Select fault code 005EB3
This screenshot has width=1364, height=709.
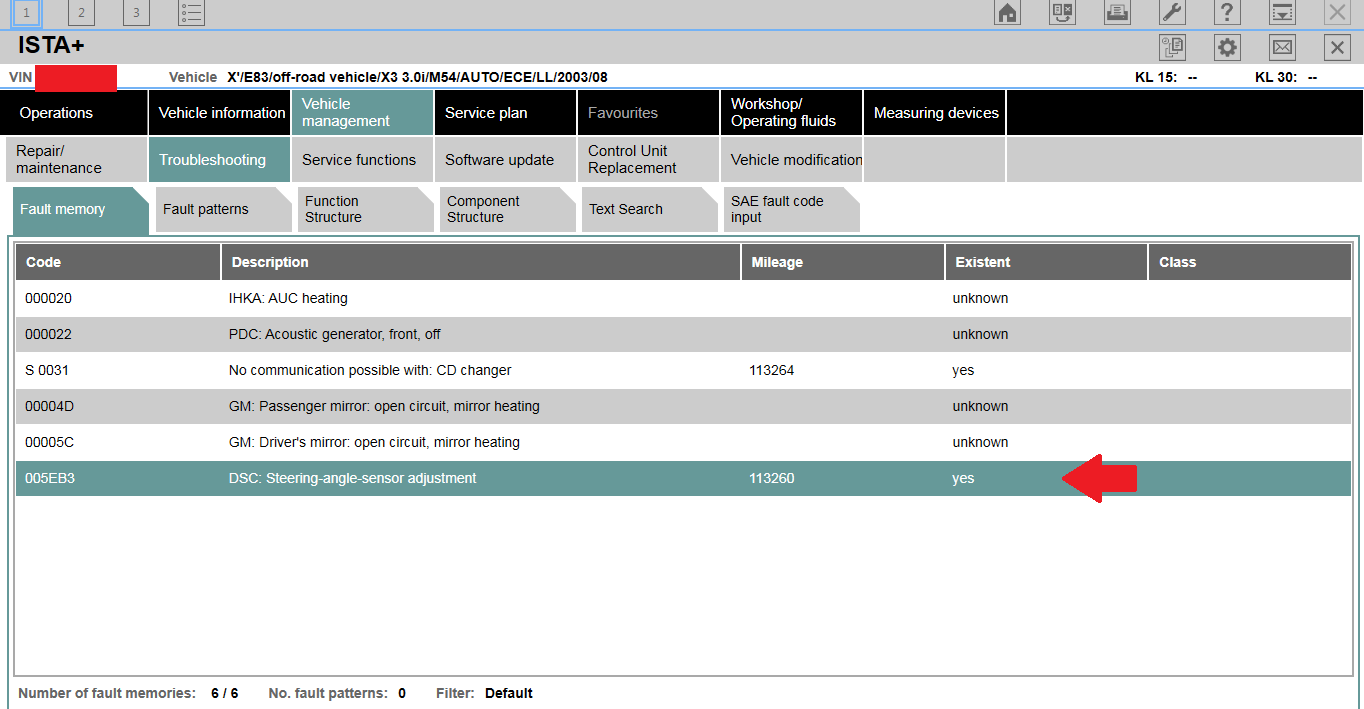50,479
